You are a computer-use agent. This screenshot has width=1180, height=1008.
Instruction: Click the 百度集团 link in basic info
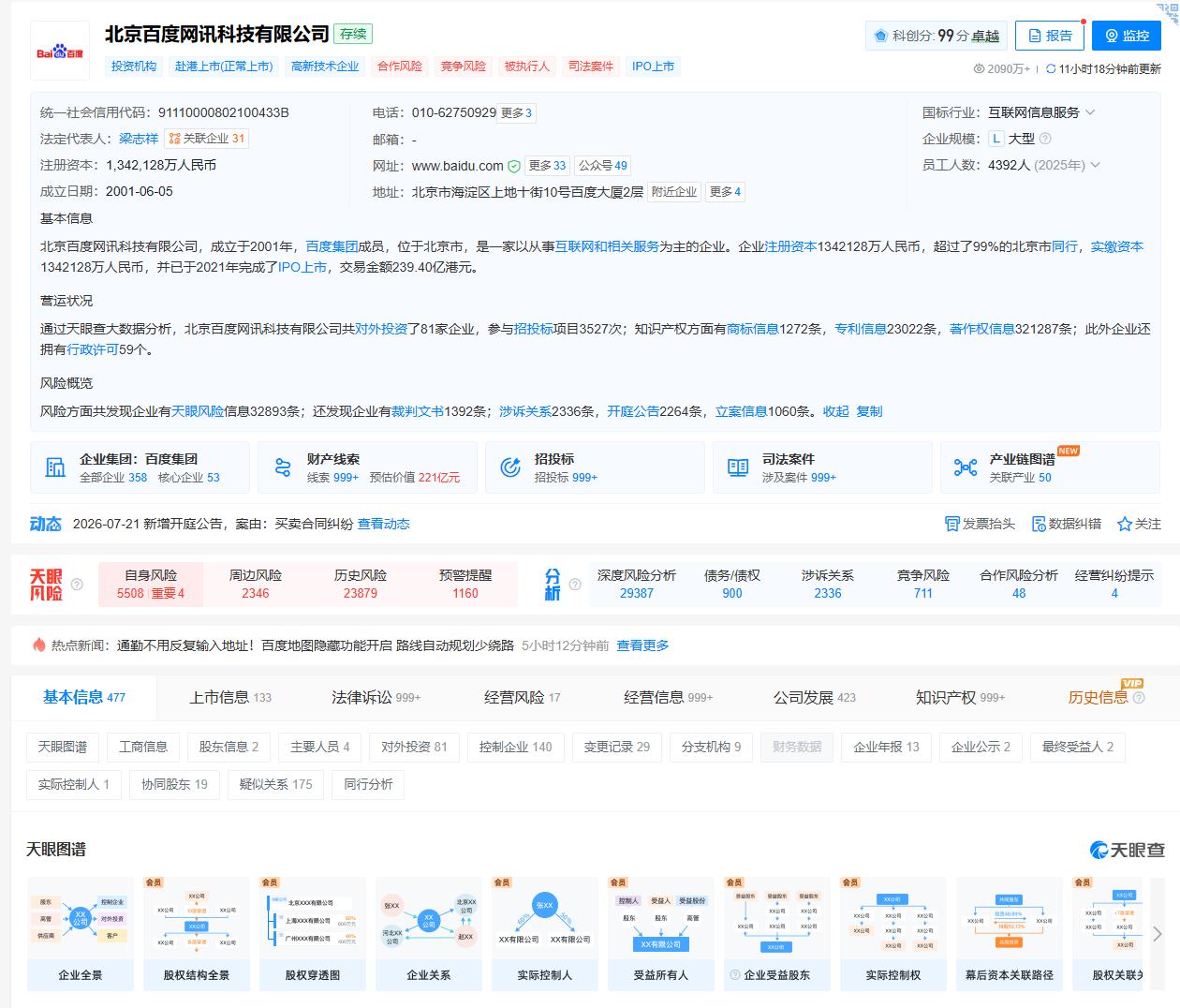click(x=332, y=246)
